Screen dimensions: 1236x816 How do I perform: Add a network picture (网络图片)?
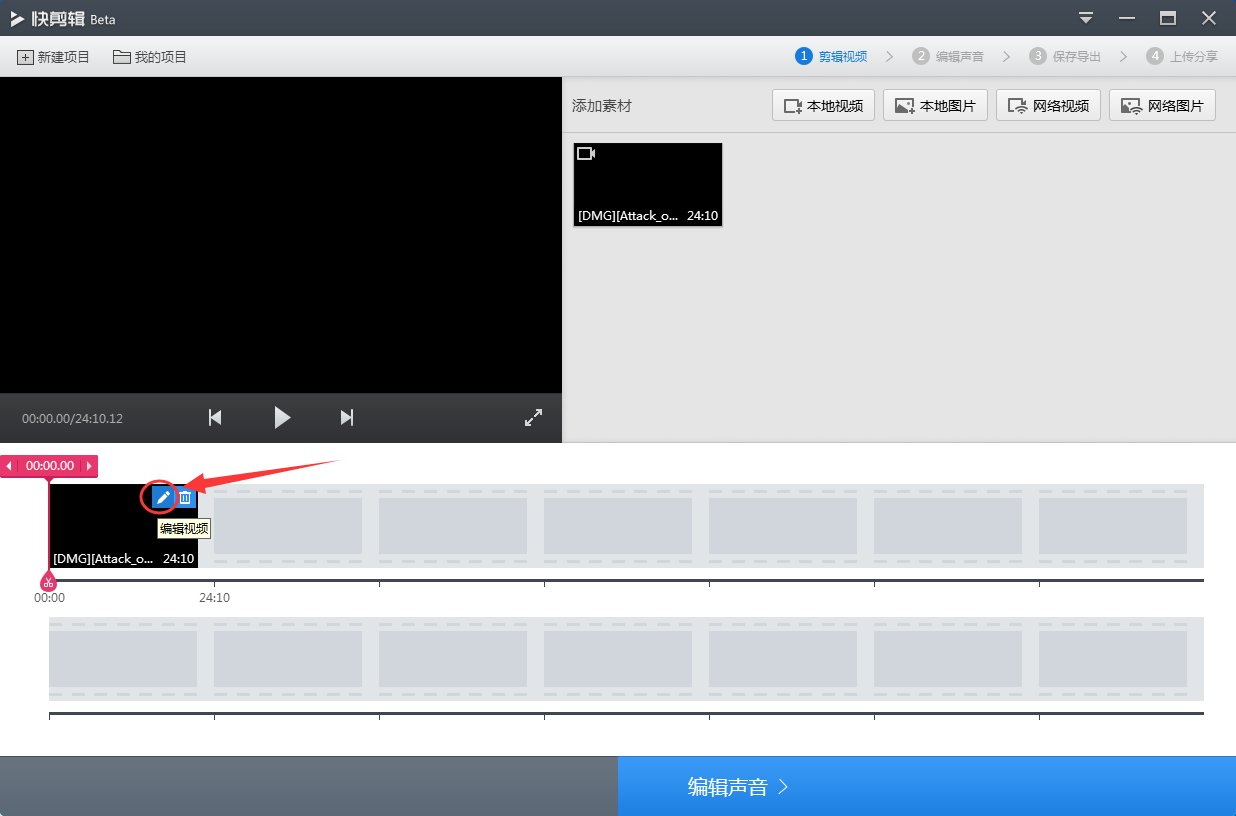pos(1162,105)
